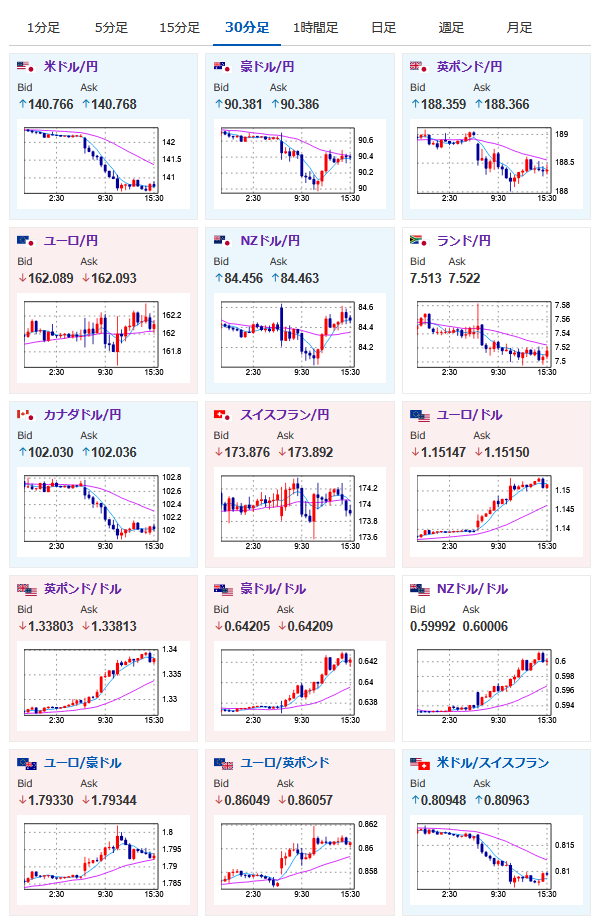Image resolution: width=595 pixels, height=918 pixels.
Task: Select the 1時間足 chart tab
Action: (x=315, y=28)
